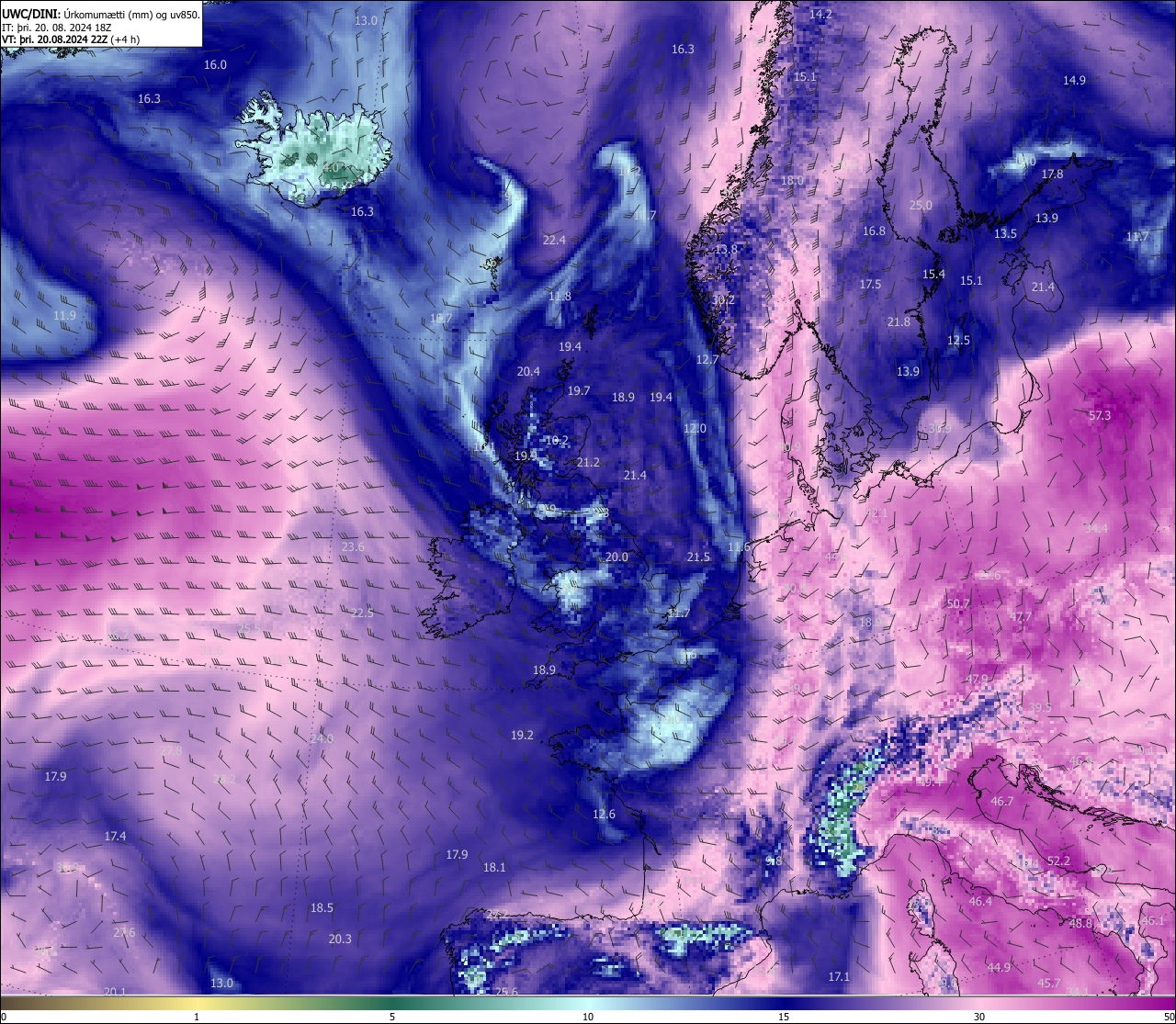Click the colorbar tick label '10'
The height and width of the screenshot is (1024, 1176).
click(588, 1017)
